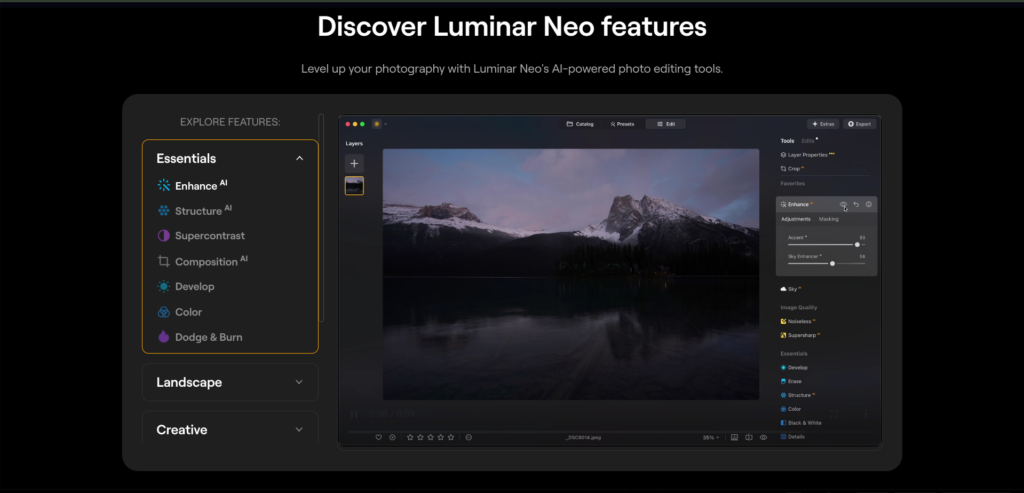This screenshot has height=493, width=1024.
Task: Click the reject circle-x icon in the bottom bar
Action: 392,437
